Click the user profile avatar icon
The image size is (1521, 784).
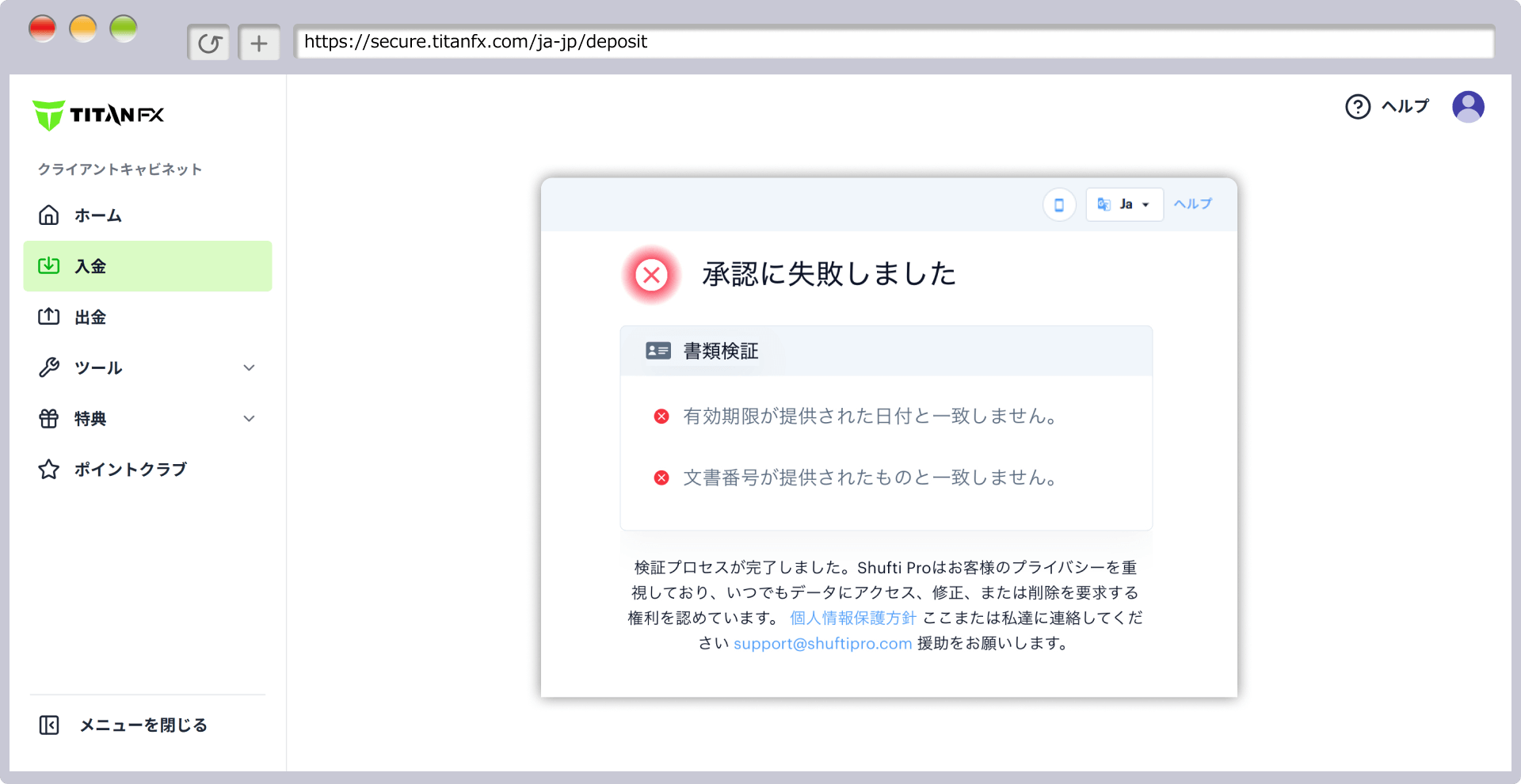tap(1470, 106)
